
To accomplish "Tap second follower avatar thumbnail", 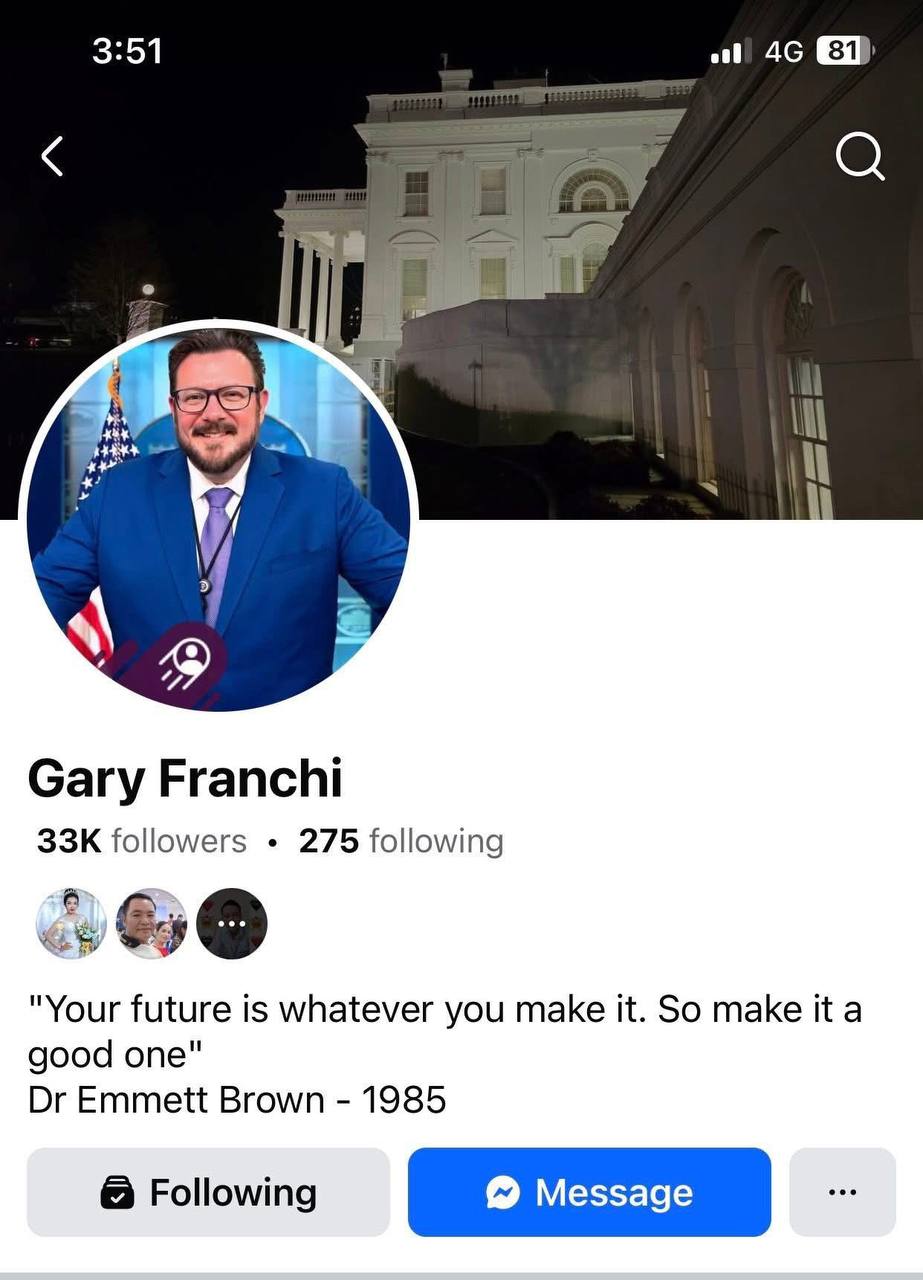I will coord(151,923).
